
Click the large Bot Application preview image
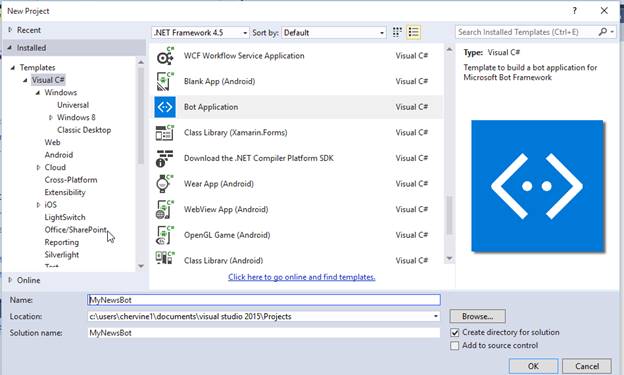tap(537, 186)
